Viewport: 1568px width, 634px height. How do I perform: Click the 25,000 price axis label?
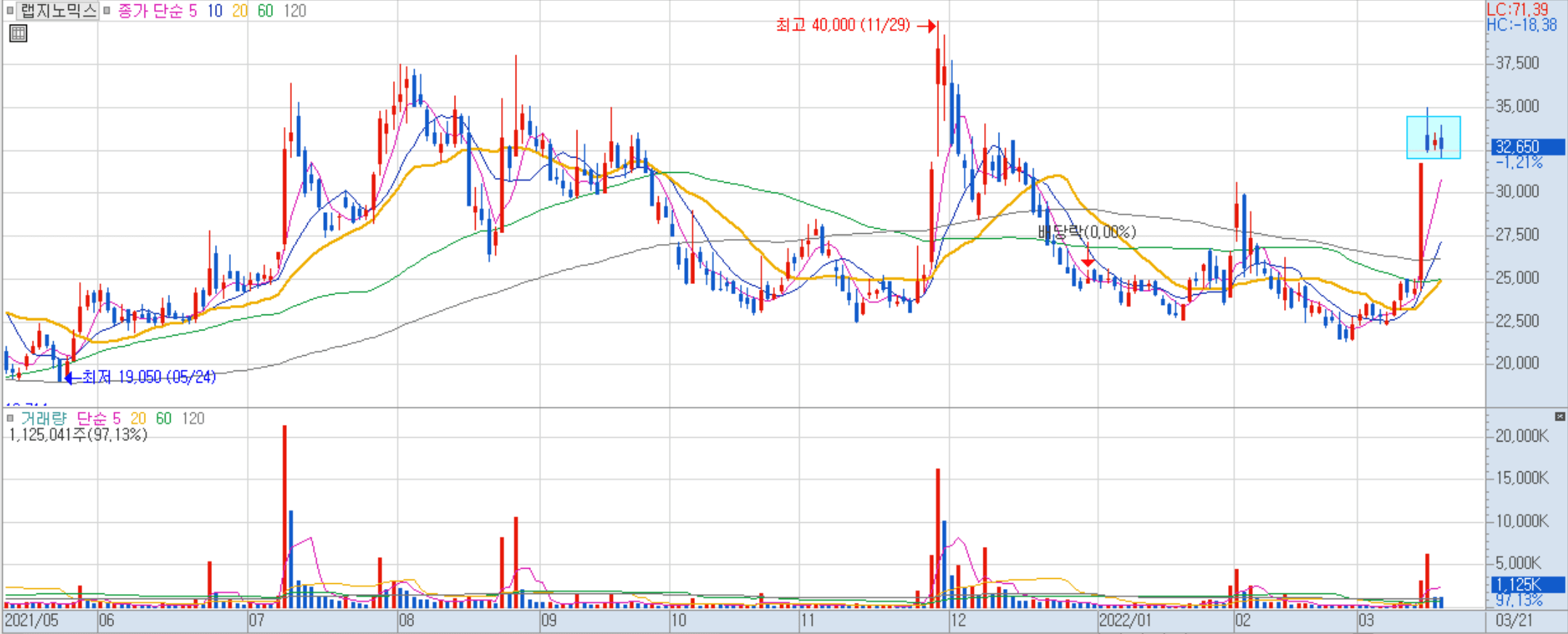click(1517, 277)
